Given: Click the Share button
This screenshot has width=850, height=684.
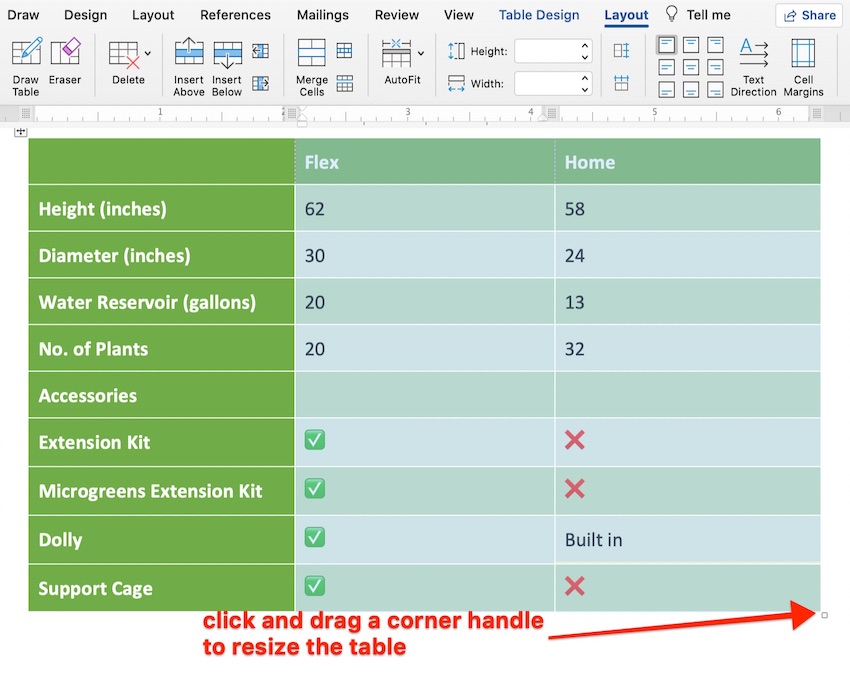Looking at the screenshot, I should pyautogui.click(x=808, y=15).
